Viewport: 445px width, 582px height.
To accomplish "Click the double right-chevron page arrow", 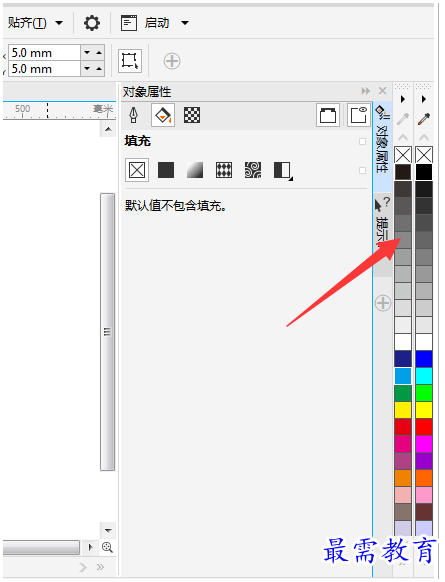I will [x=100, y=567].
